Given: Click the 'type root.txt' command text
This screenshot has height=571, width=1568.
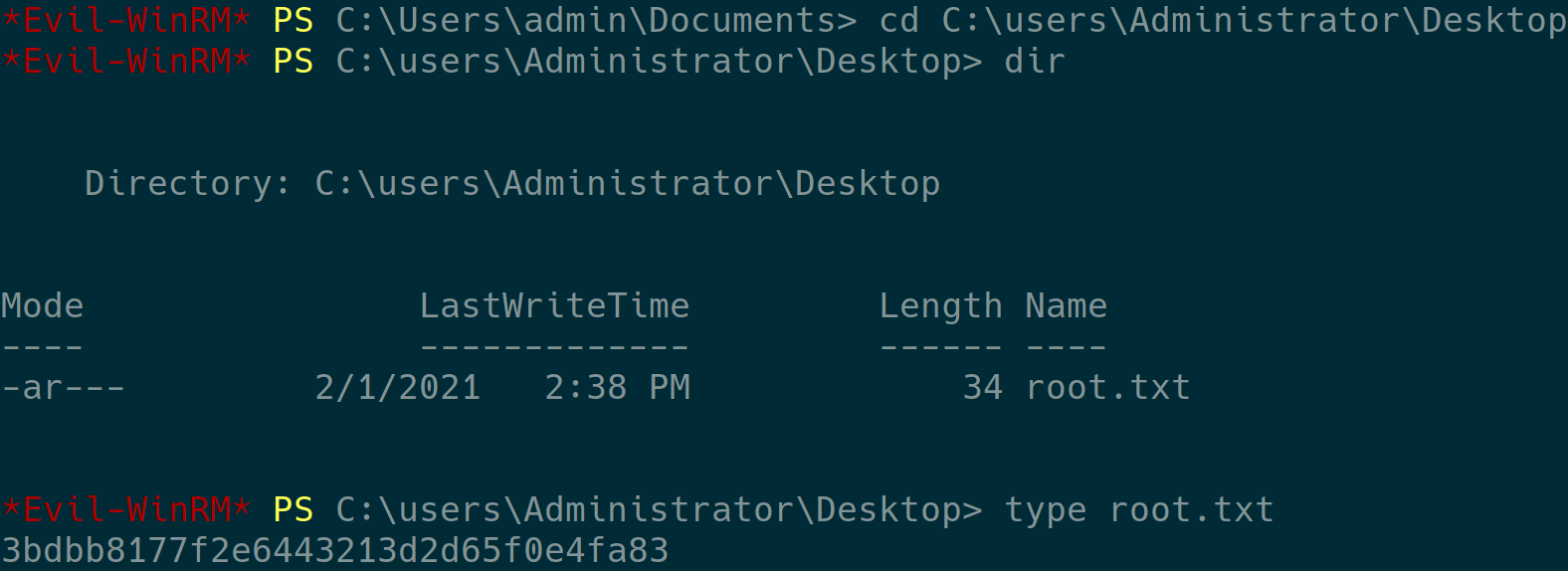Looking at the screenshot, I should coord(1138,510).
